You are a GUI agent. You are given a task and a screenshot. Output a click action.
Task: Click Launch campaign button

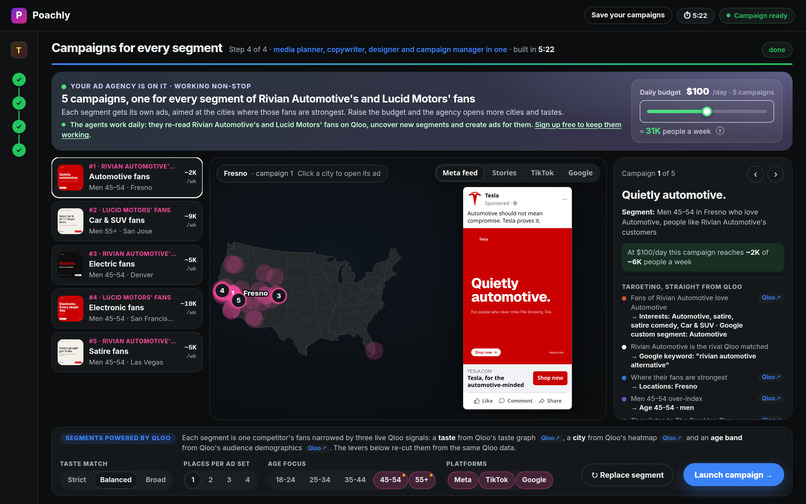(734, 475)
